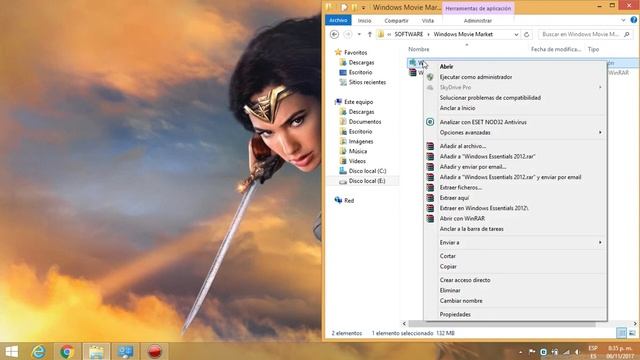Choose Copiar in the context menu
640x360 pixels.
(515, 267)
